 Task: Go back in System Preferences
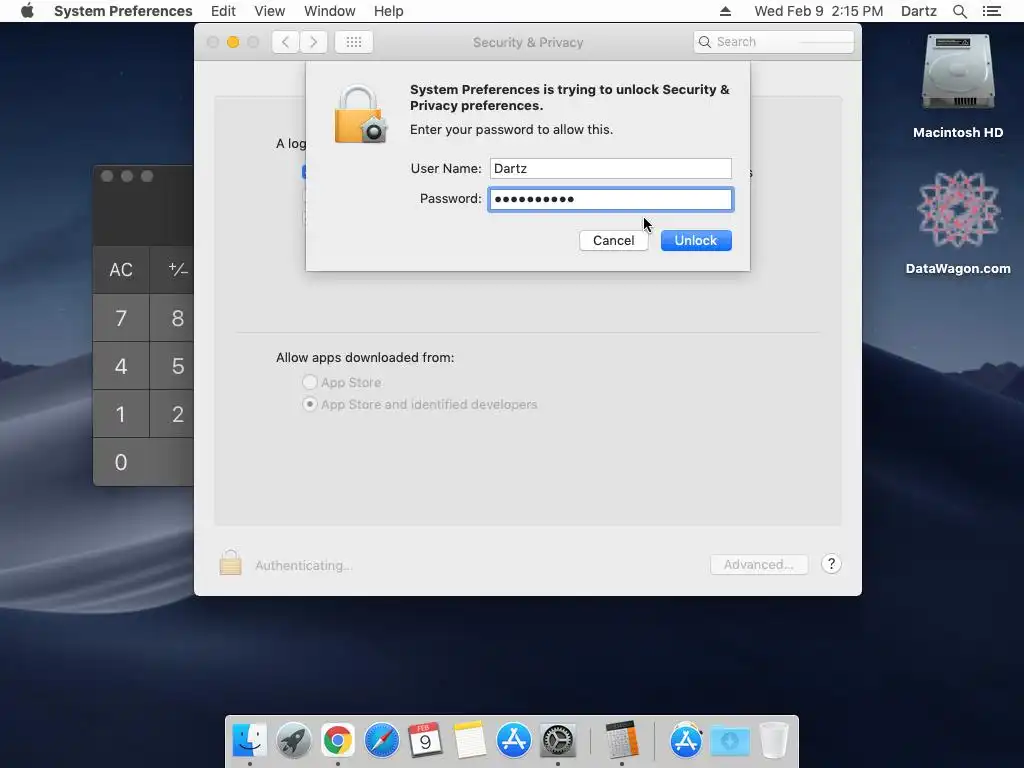[x=285, y=42]
